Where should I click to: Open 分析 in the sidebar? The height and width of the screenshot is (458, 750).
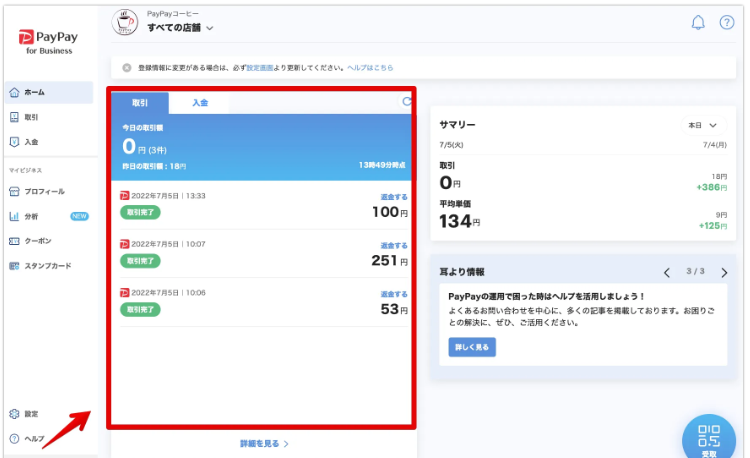click(x=31, y=216)
